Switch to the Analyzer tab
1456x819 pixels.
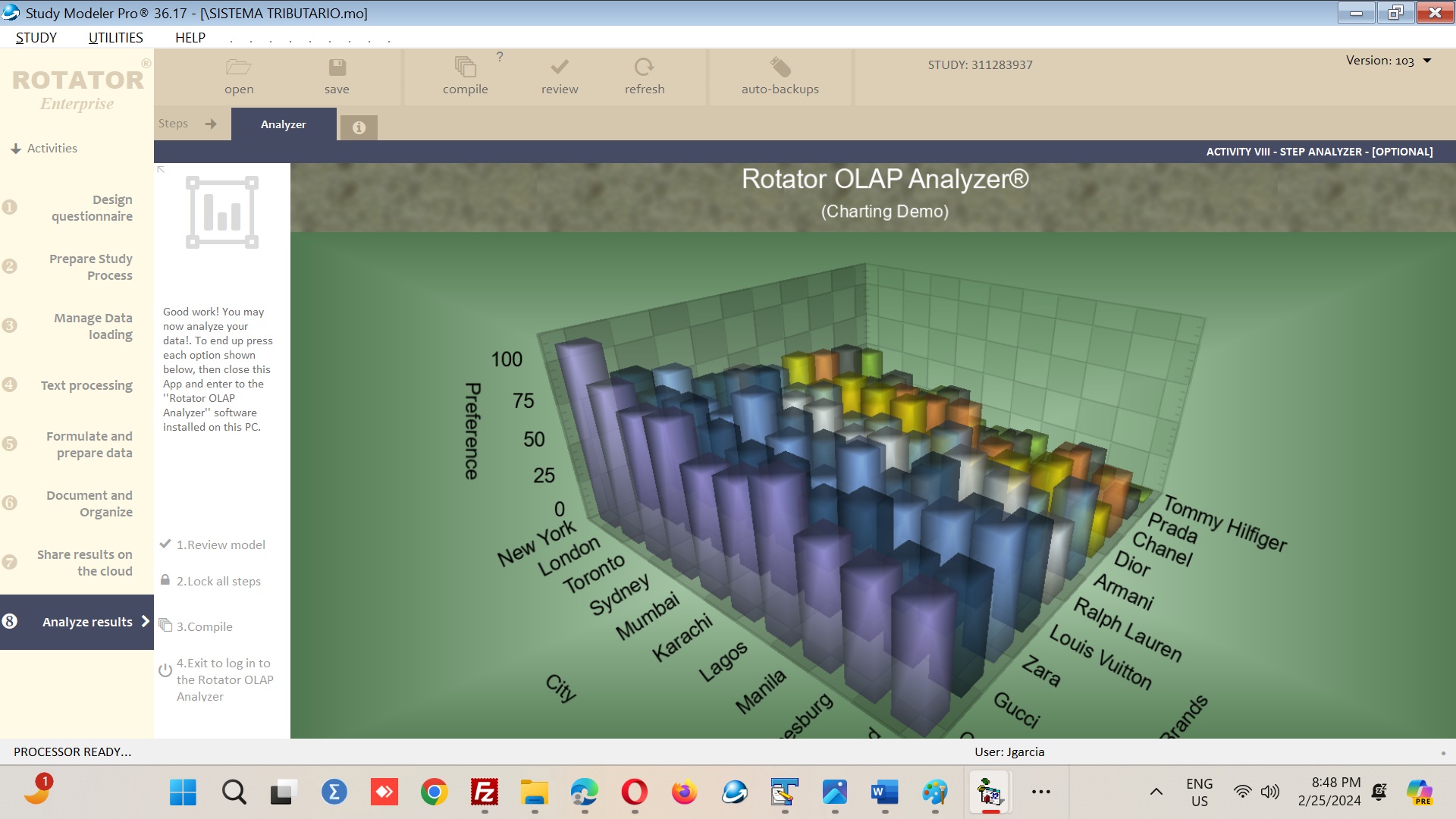[x=283, y=124]
